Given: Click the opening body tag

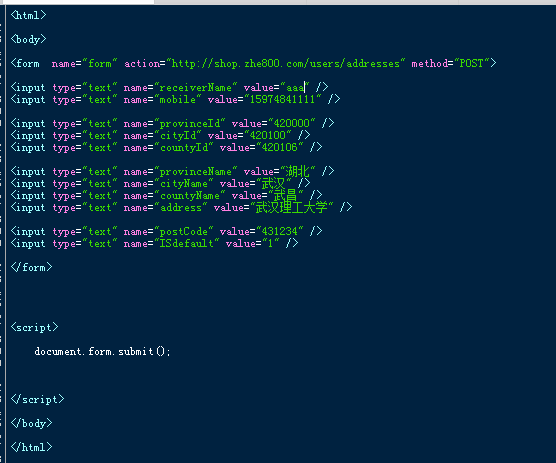Looking at the screenshot, I should click(28, 39).
